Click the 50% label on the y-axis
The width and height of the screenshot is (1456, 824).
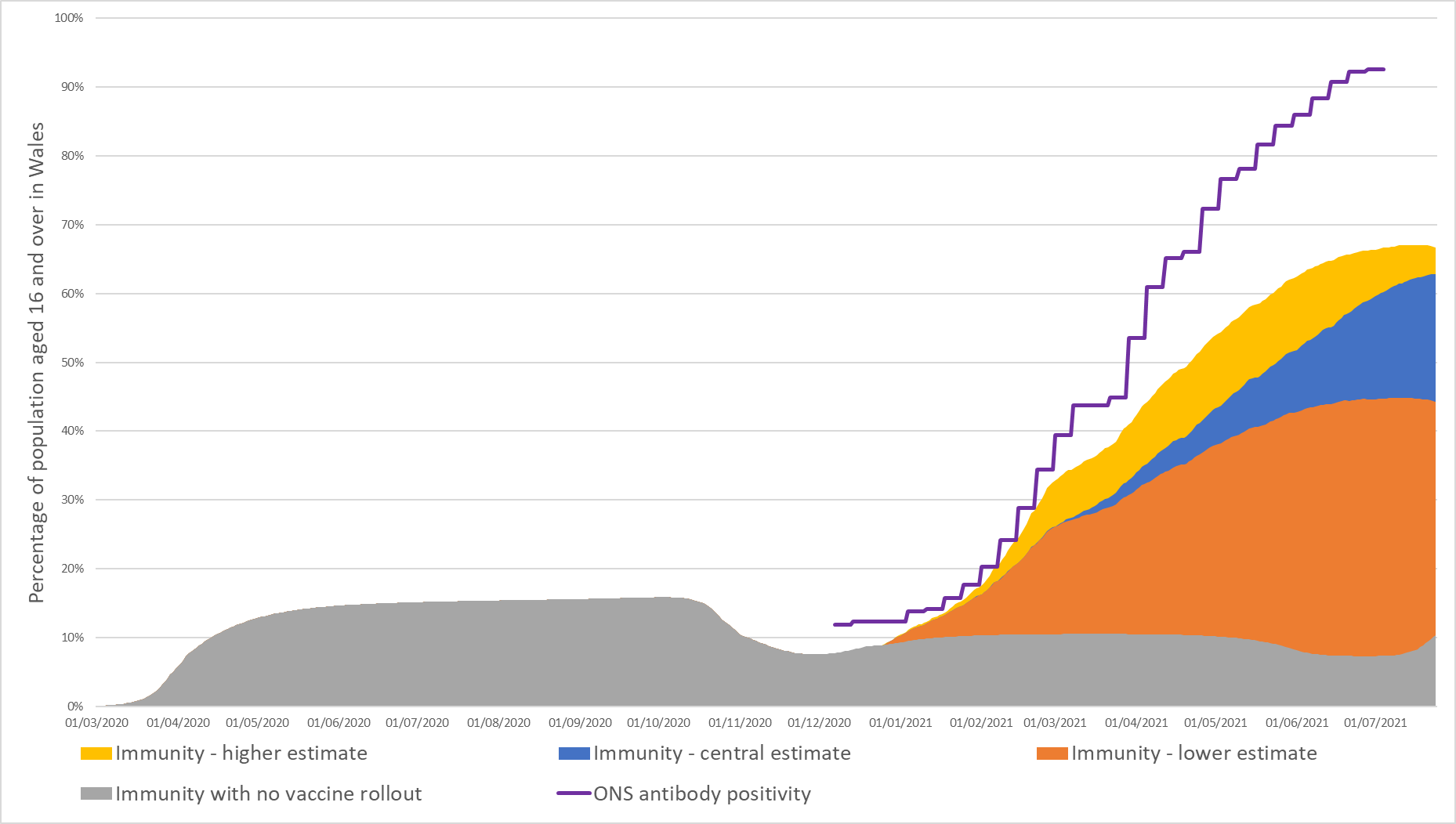coord(72,363)
